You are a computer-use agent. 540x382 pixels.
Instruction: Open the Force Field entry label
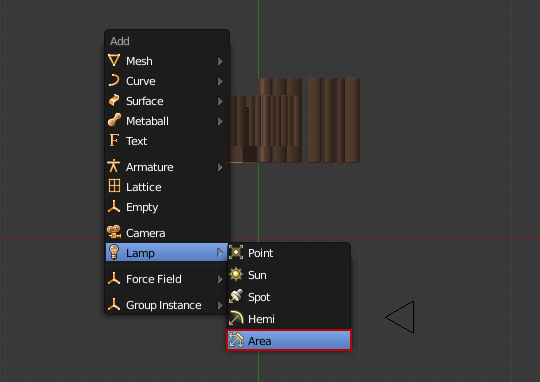click(154, 279)
